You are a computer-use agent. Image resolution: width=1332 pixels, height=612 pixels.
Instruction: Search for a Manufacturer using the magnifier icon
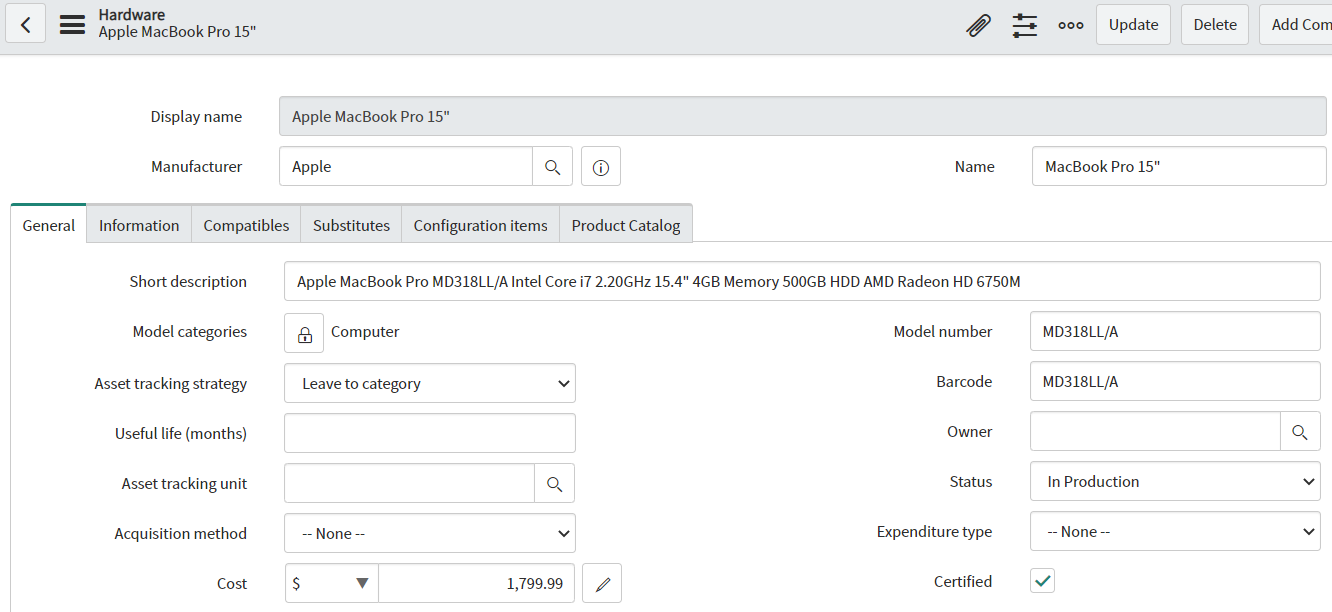[552, 166]
